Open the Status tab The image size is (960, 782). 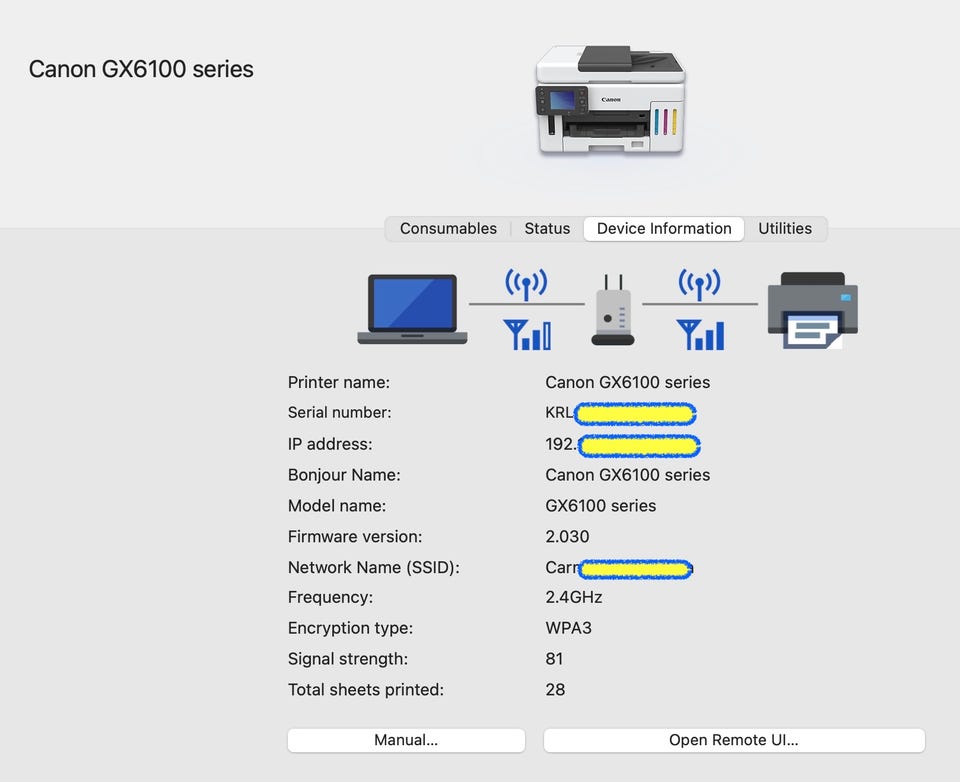point(547,228)
